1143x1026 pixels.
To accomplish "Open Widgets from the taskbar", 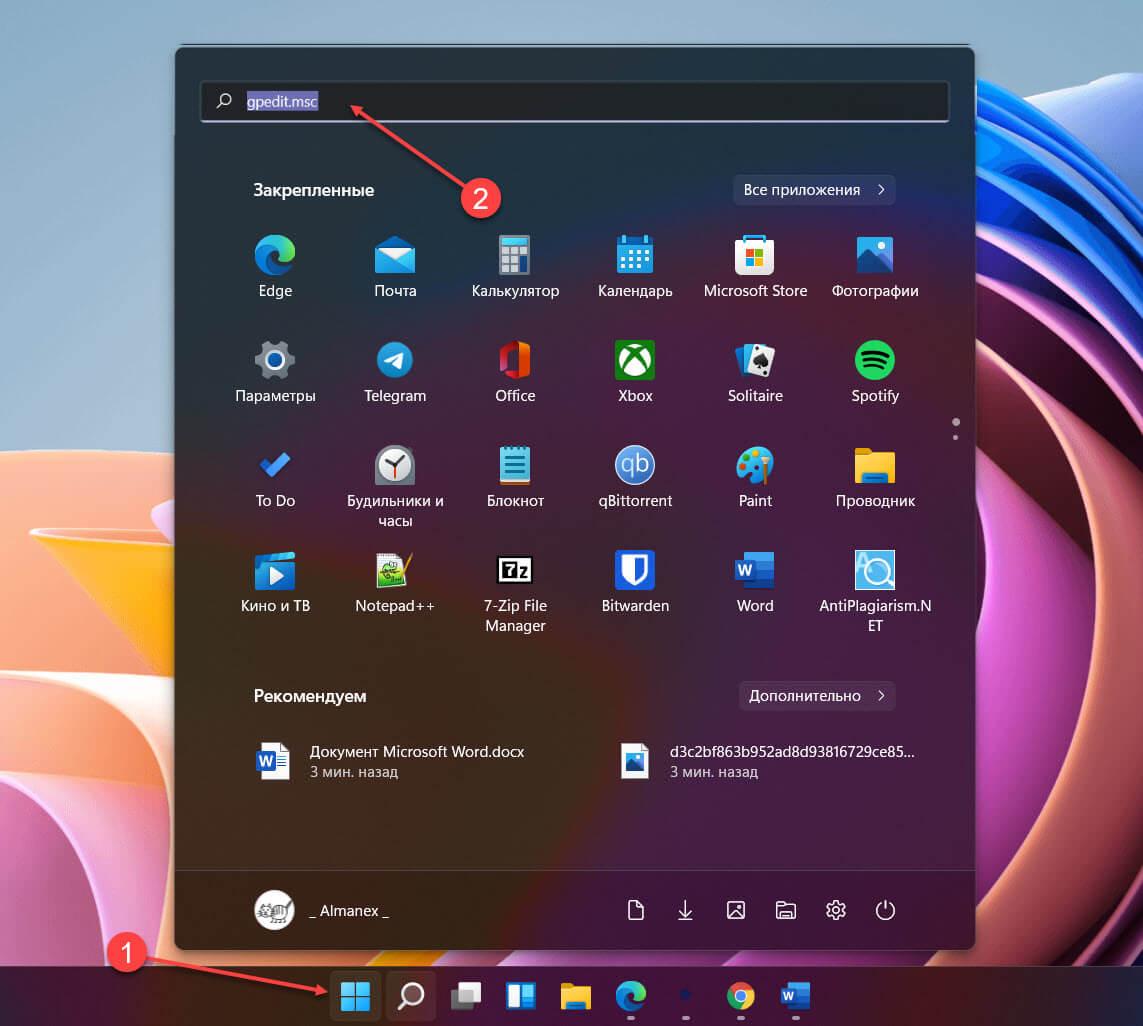I will [520, 995].
